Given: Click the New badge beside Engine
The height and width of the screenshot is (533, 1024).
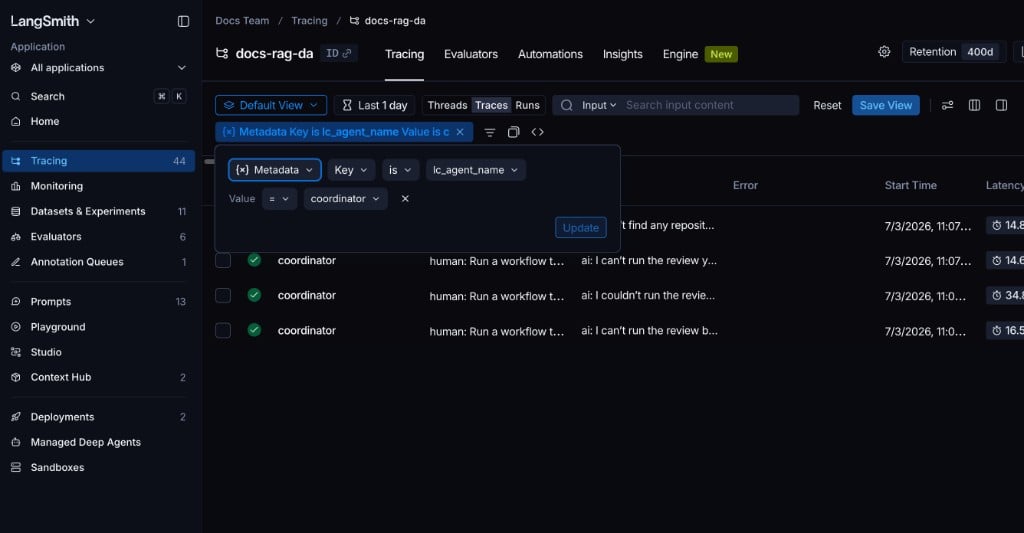Looking at the screenshot, I should pos(721,54).
